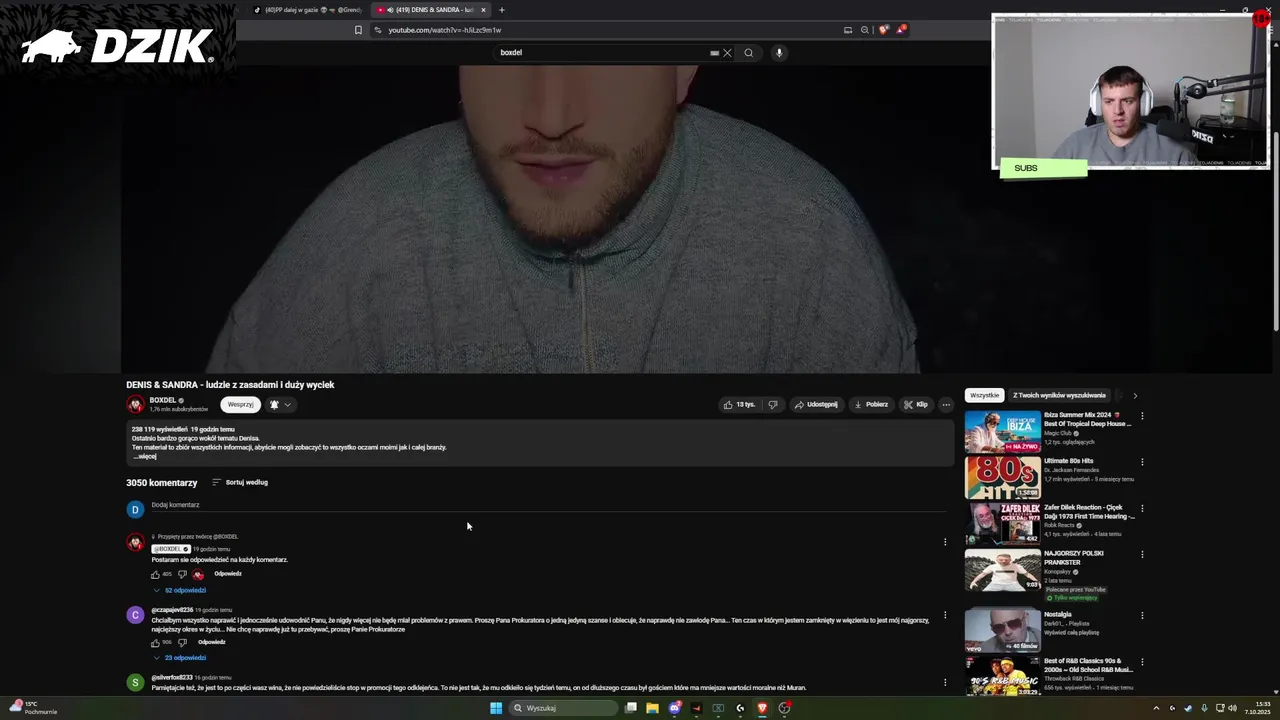1280x720 pixels.
Task: Clear the YouTube search box text
Action: pyautogui.click(x=727, y=53)
